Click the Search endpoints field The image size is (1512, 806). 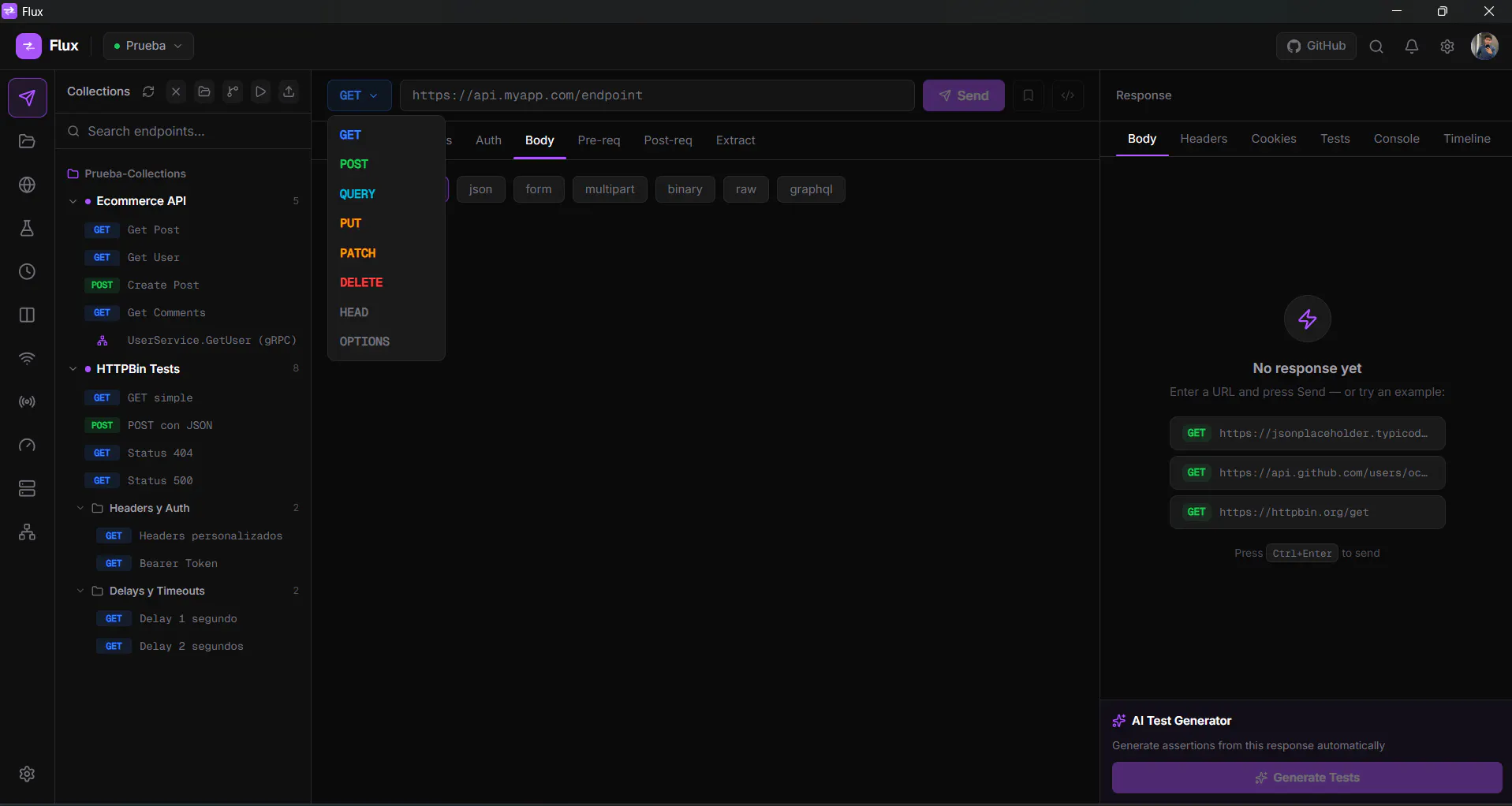[x=183, y=131]
